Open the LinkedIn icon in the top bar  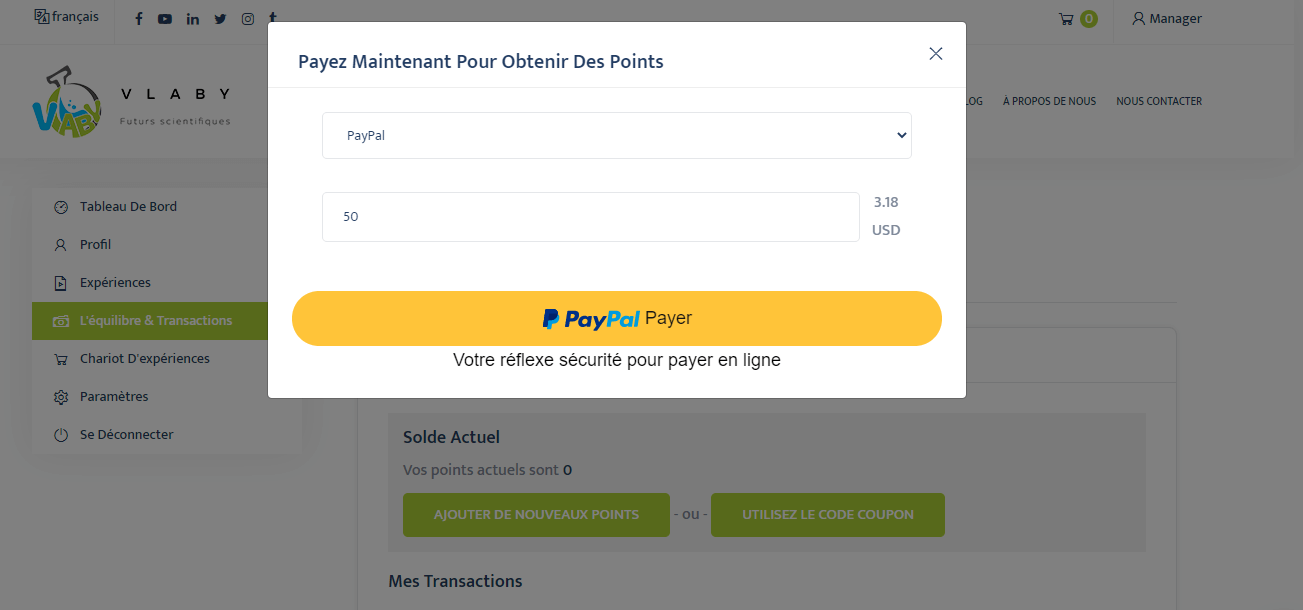pos(192,18)
